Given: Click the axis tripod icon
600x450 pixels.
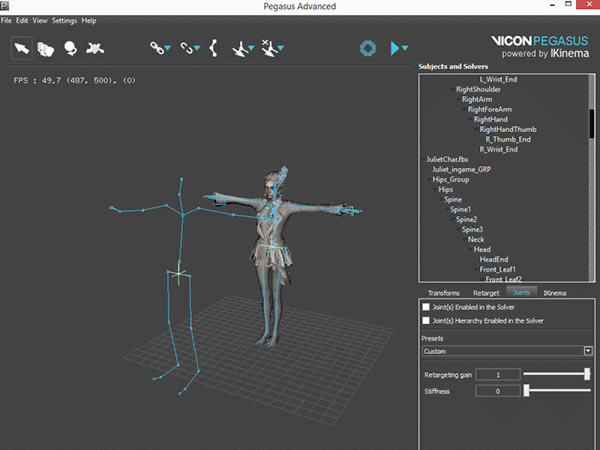Looking at the screenshot, I should [x=240, y=49].
